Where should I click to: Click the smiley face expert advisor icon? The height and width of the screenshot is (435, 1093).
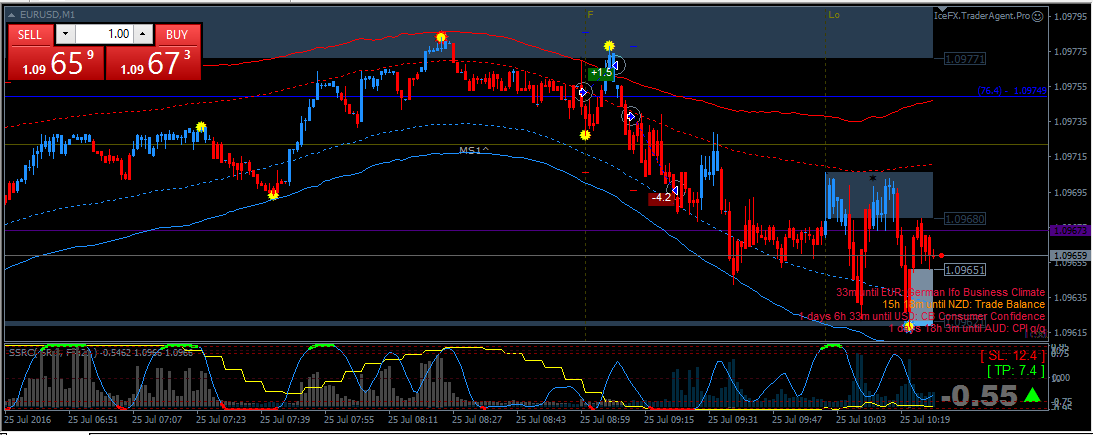tap(1037, 15)
